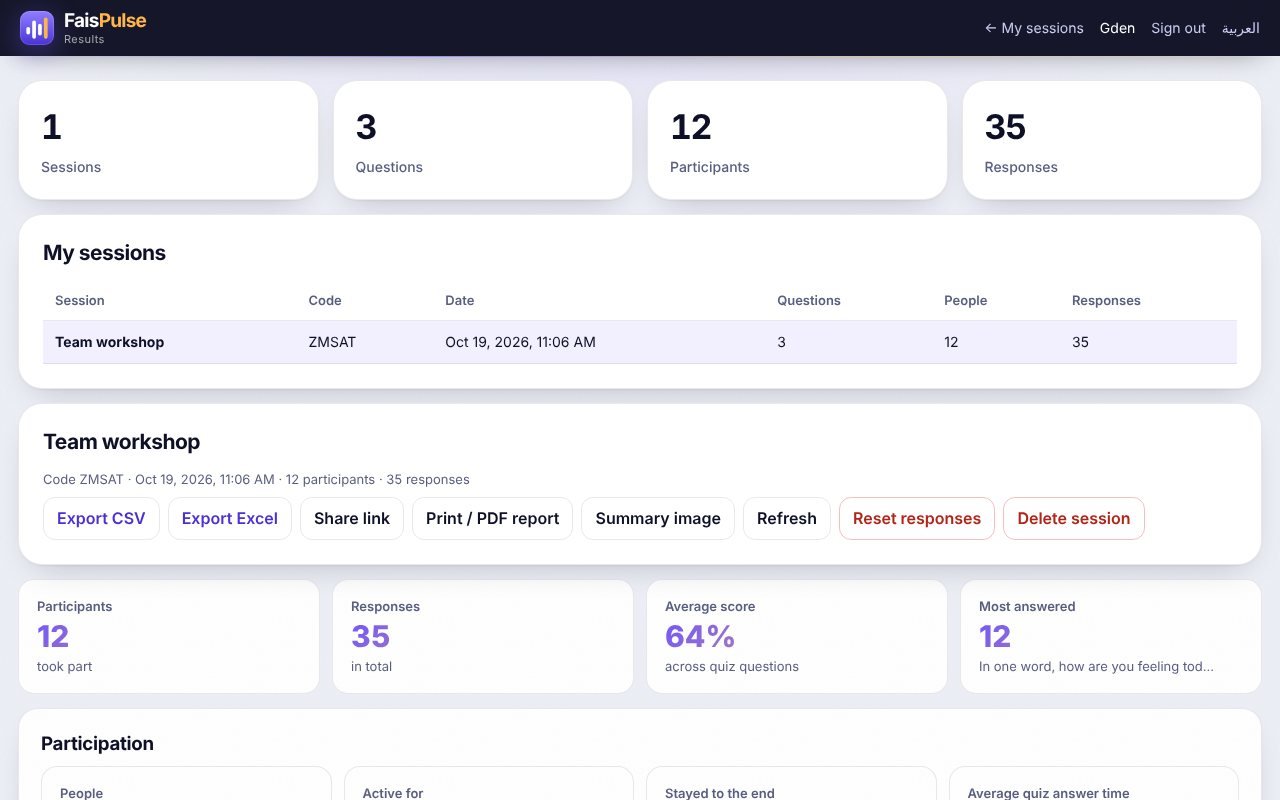
Task: Switch language to العربية
Action: tap(1240, 28)
